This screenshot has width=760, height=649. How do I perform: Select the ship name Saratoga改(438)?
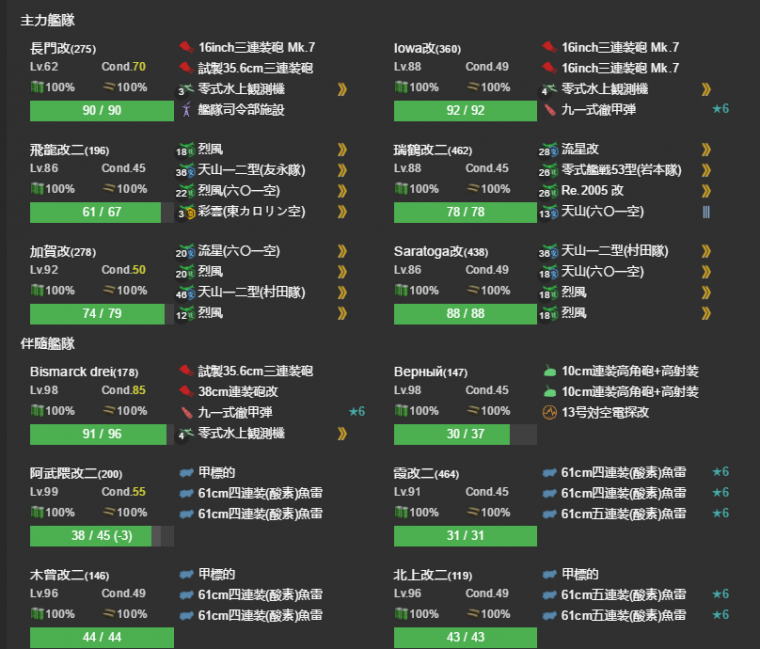pyautogui.click(x=441, y=252)
